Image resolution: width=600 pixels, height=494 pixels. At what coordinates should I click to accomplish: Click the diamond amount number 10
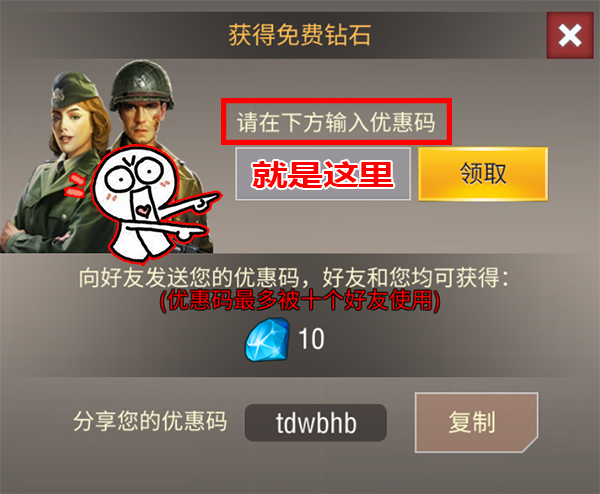(311, 339)
